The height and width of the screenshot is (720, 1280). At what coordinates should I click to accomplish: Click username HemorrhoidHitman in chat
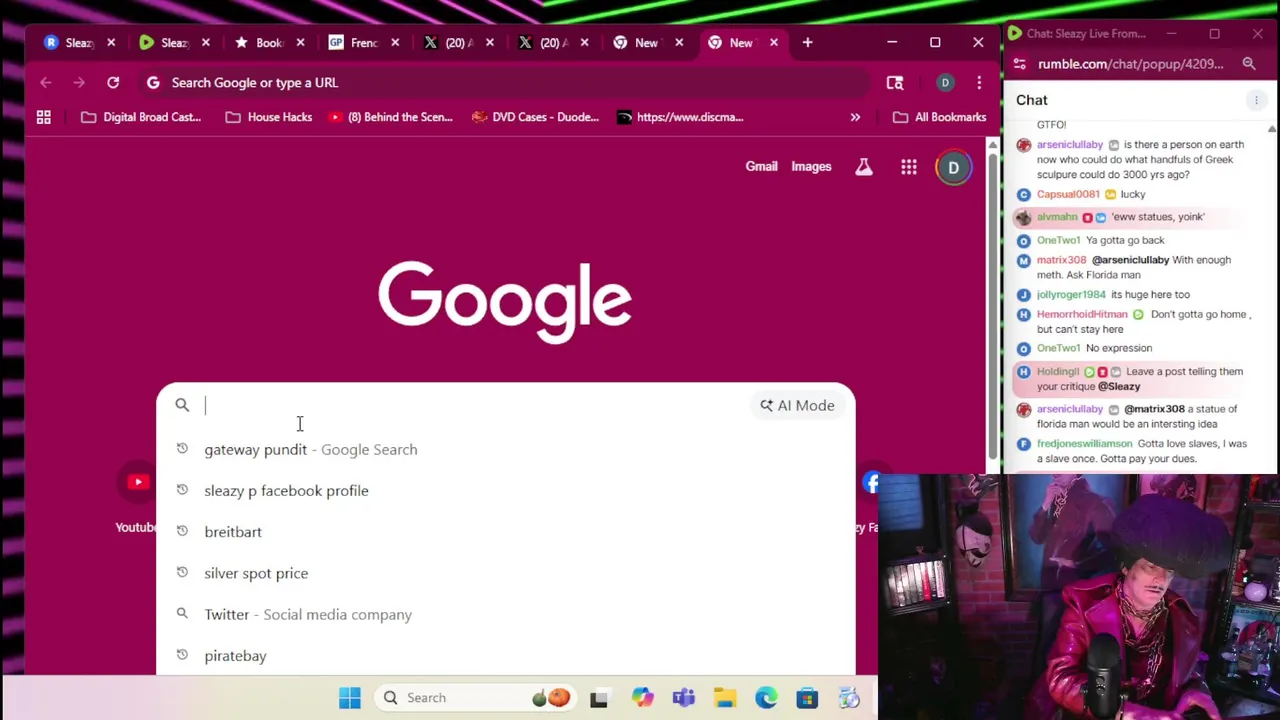point(1081,314)
